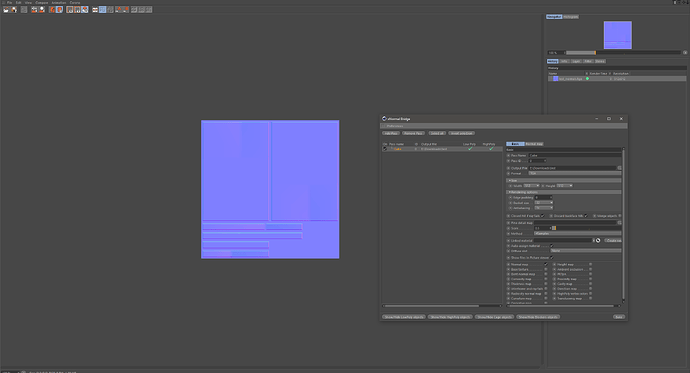Image resolution: width=690 pixels, height=373 pixels.
Task: Toggle Show files in Picture viewer checkbox
Action: (x=551, y=258)
